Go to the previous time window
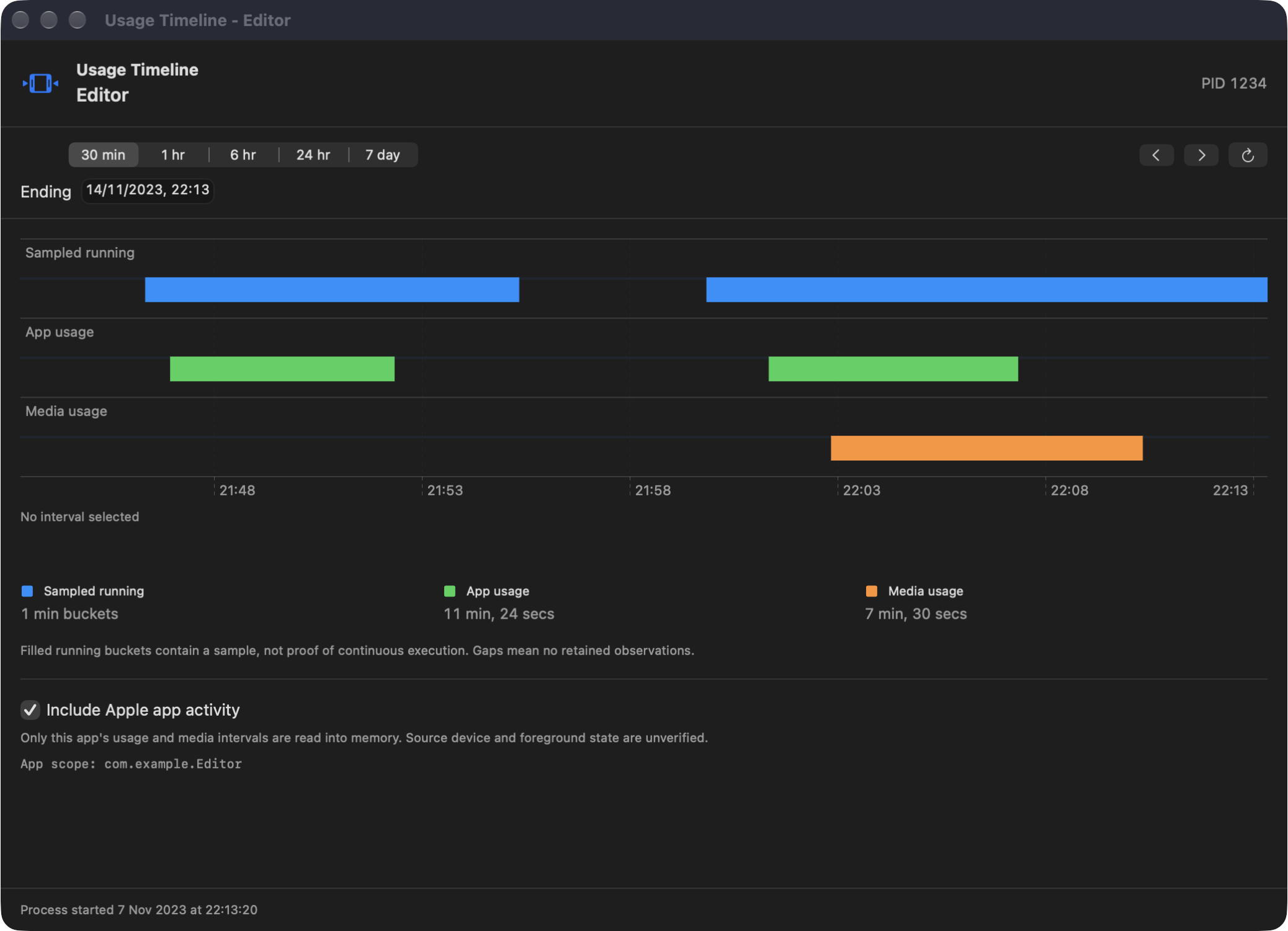 point(1156,155)
